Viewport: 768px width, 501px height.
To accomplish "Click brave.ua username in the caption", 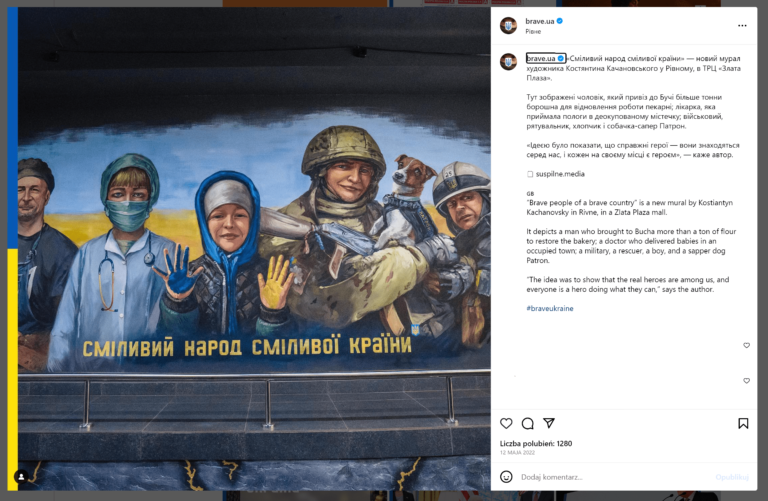I will (x=541, y=58).
